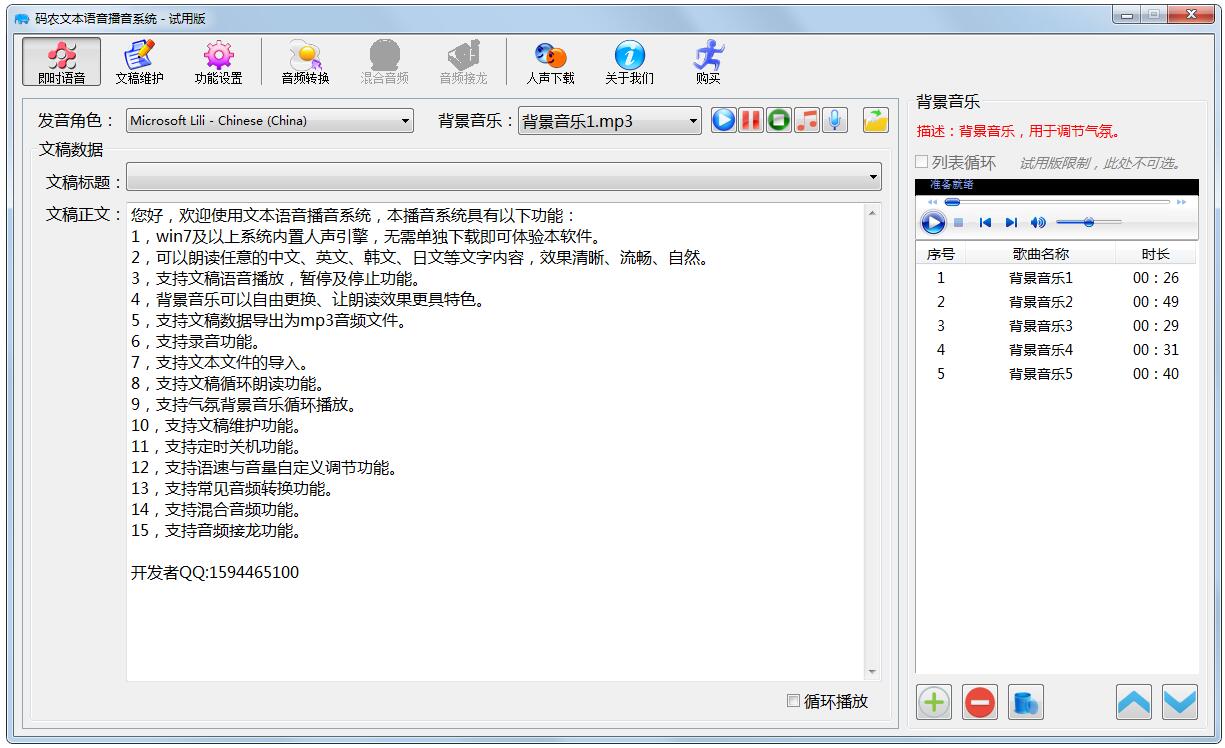Export the script audio via the folder icon
Viewport: 1225px width, 748px height.
[x=874, y=120]
